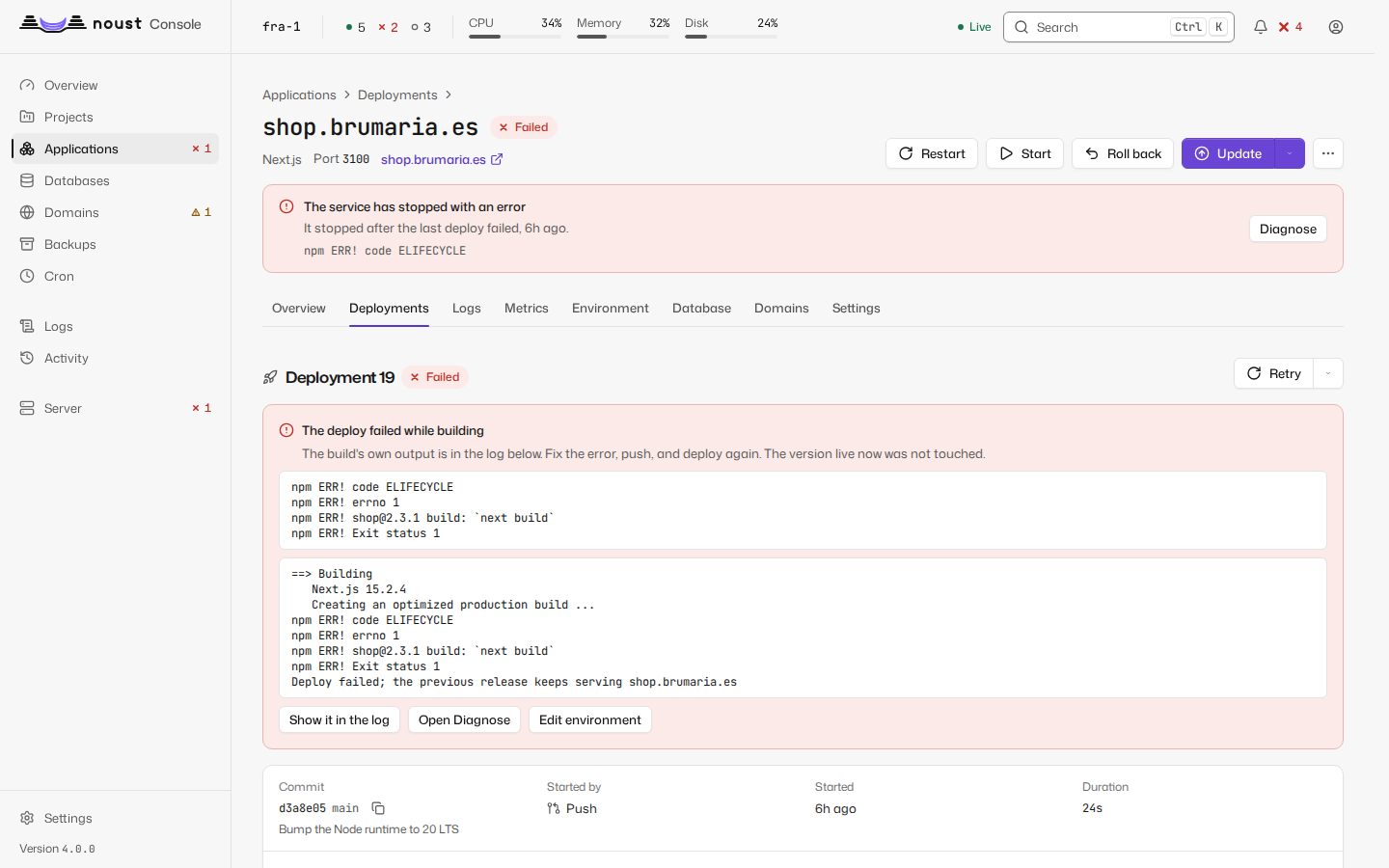Switch to the Environment tab
The width and height of the screenshot is (1389, 868).
[611, 309]
